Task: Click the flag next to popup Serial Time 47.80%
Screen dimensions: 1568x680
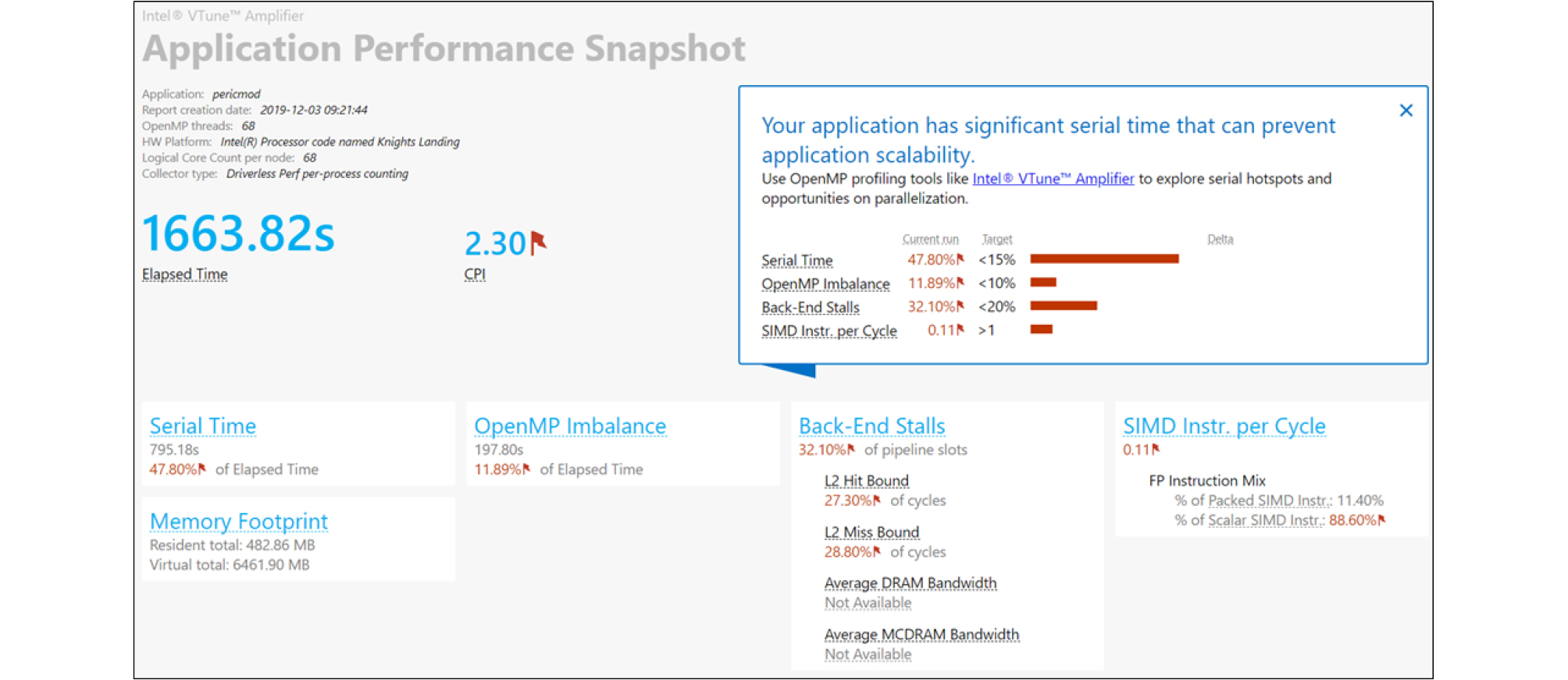Action: pos(960,259)
